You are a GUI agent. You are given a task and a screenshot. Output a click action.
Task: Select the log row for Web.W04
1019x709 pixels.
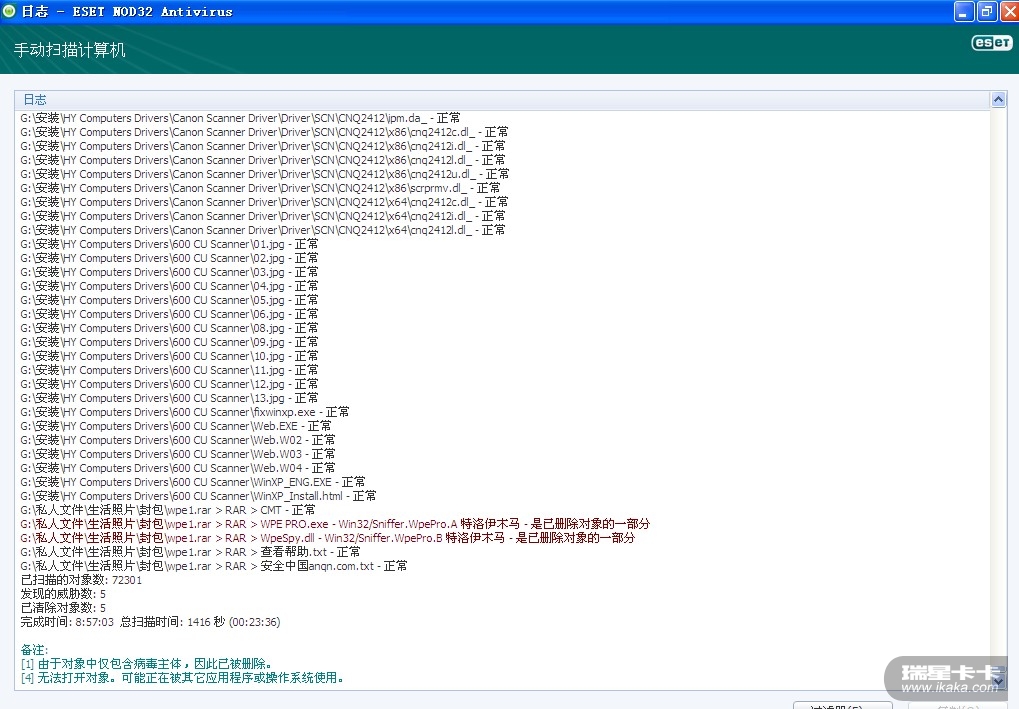(178, 469)
